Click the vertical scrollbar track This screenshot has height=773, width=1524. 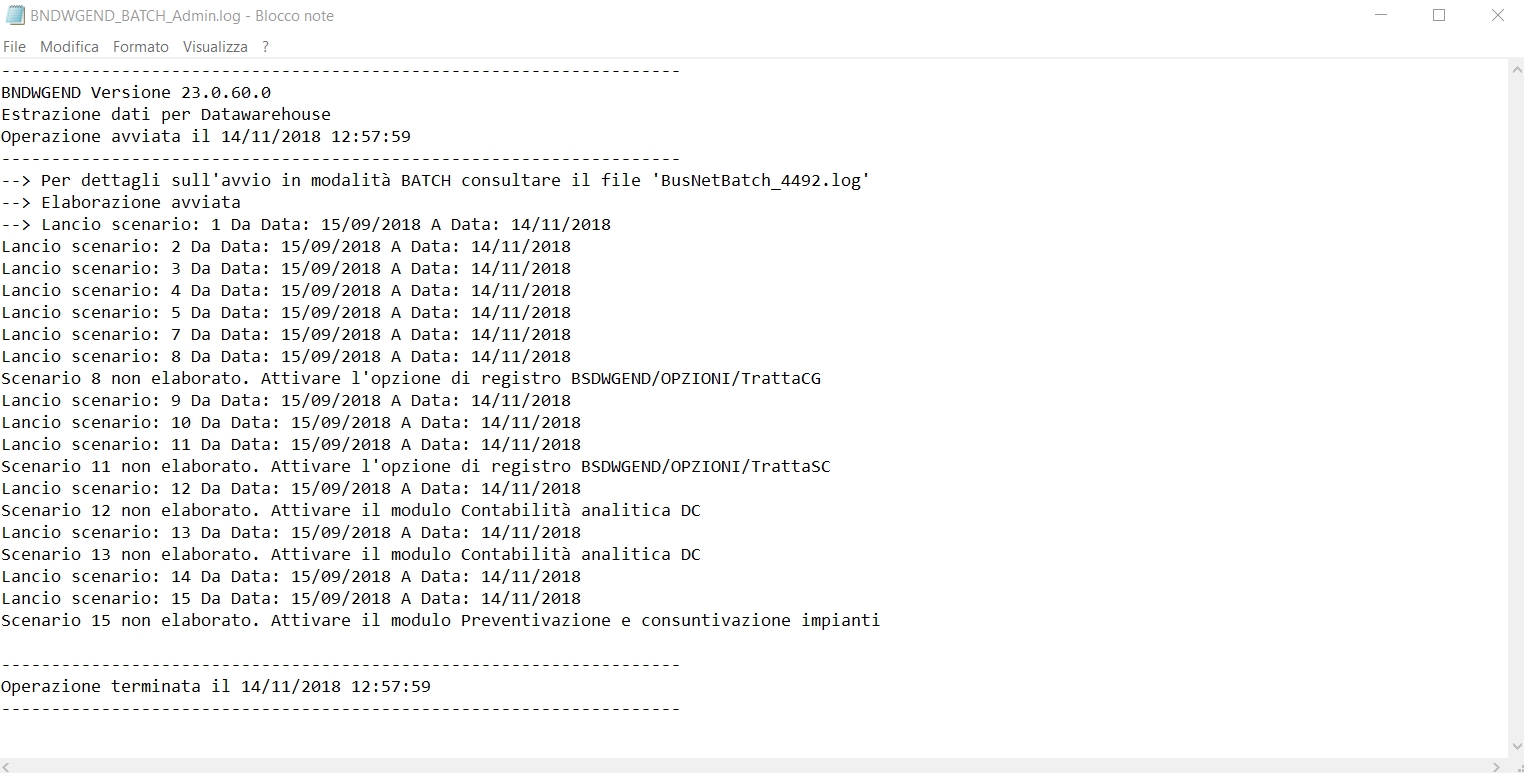point(1515,400)
